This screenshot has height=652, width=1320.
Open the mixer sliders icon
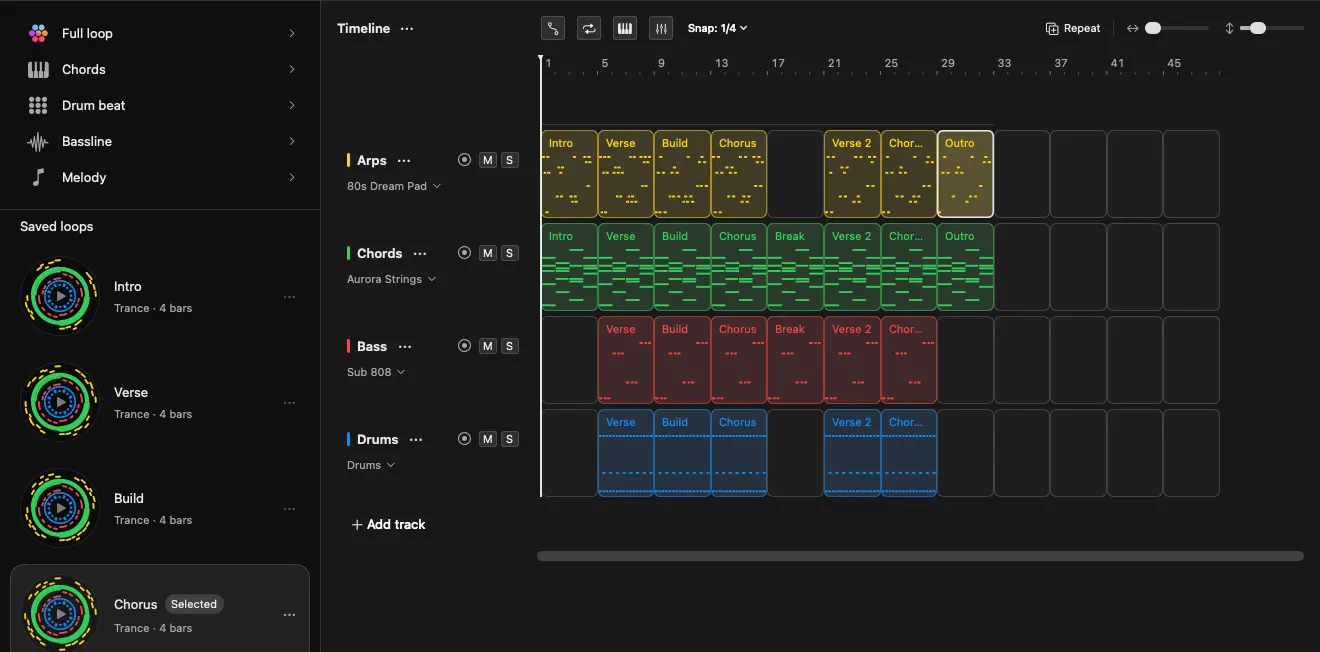pos(661,28)
